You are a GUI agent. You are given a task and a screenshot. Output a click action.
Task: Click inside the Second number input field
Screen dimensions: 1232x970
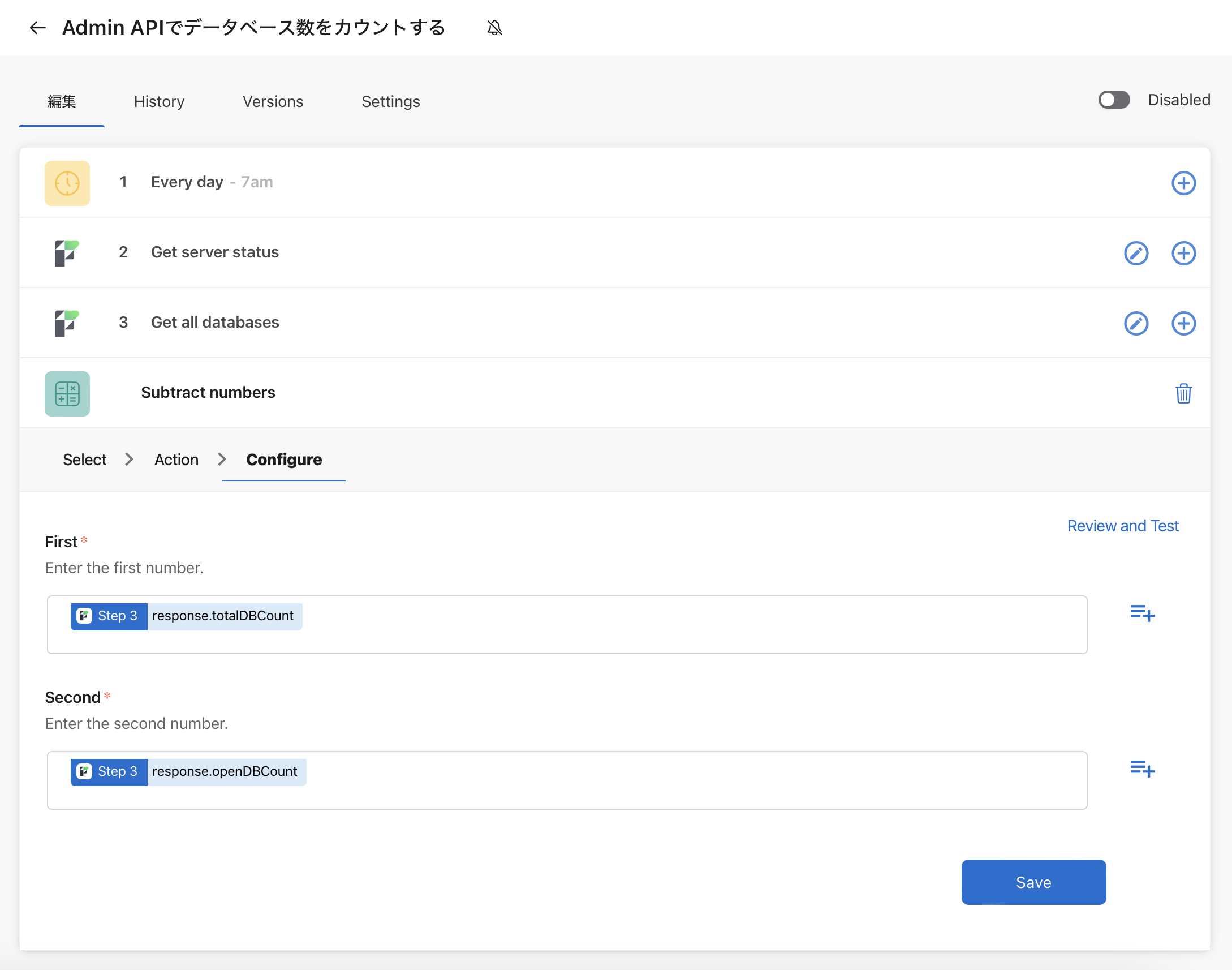(x=566, y=780)
